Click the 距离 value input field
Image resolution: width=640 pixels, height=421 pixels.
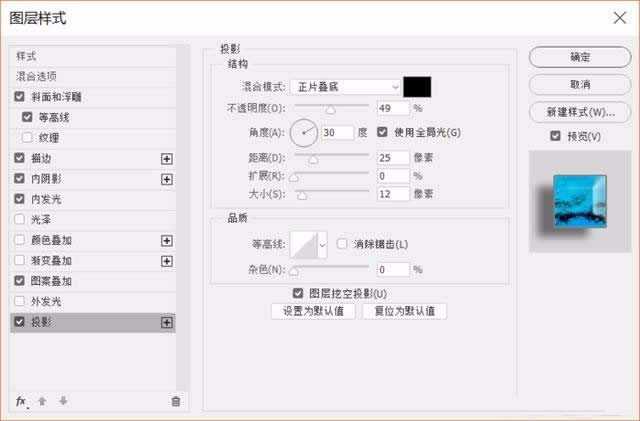coord(393,157)
